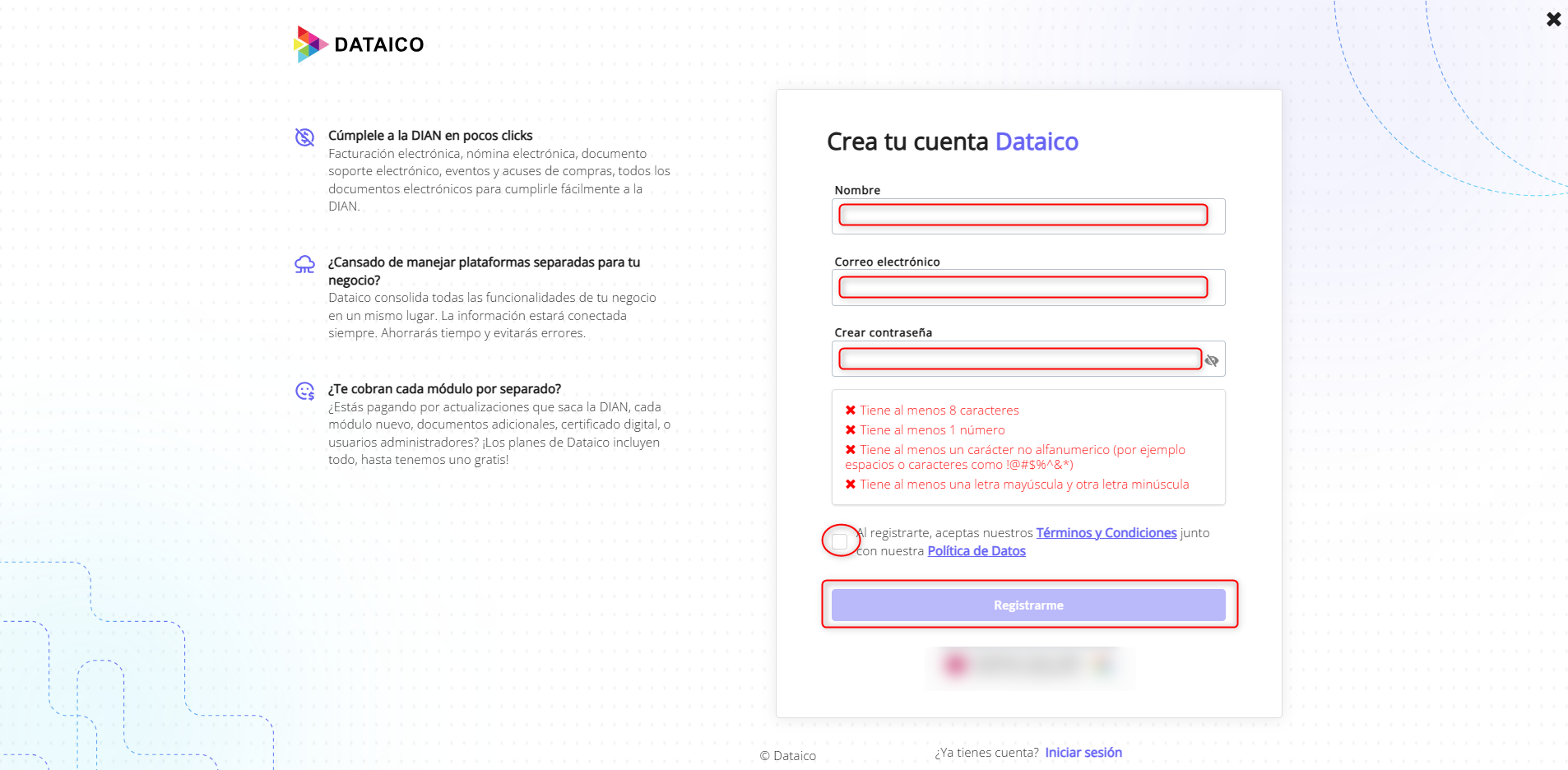Click the red X beside 'carácter no alfanumerico' requirement
The height and width of the screenshot is (770, 1568).
(x=851, y=449)
